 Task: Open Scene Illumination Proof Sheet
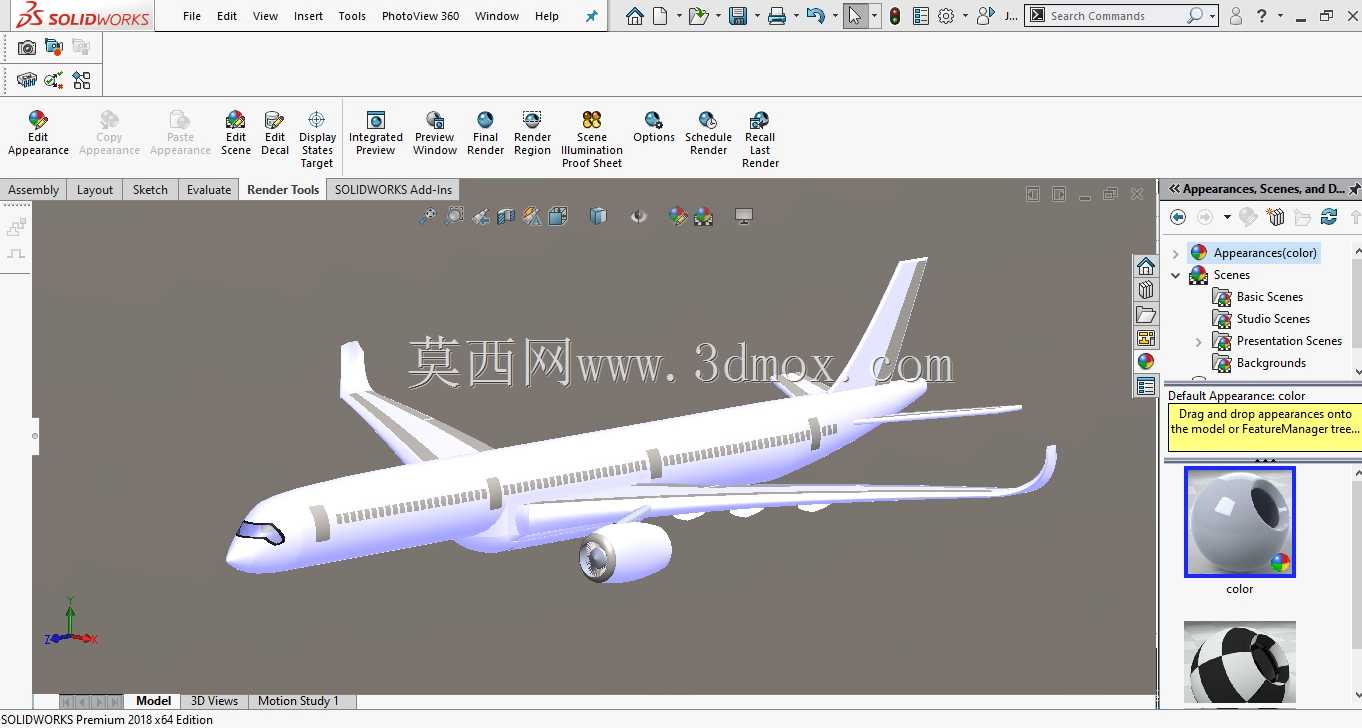tap(592, 139)
